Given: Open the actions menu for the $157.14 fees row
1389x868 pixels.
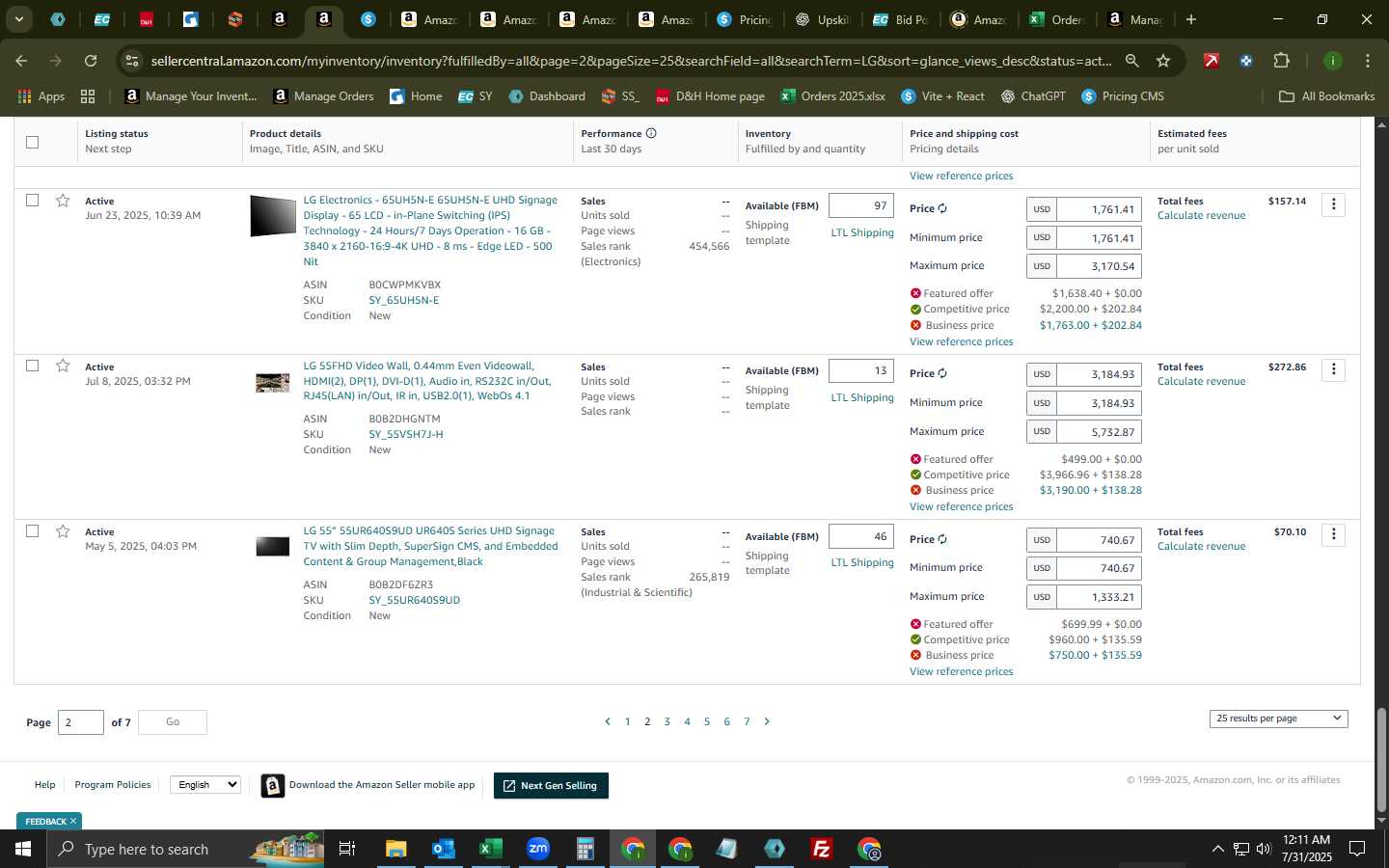Looking at the screenshot, I should (x=1334, y=204).
